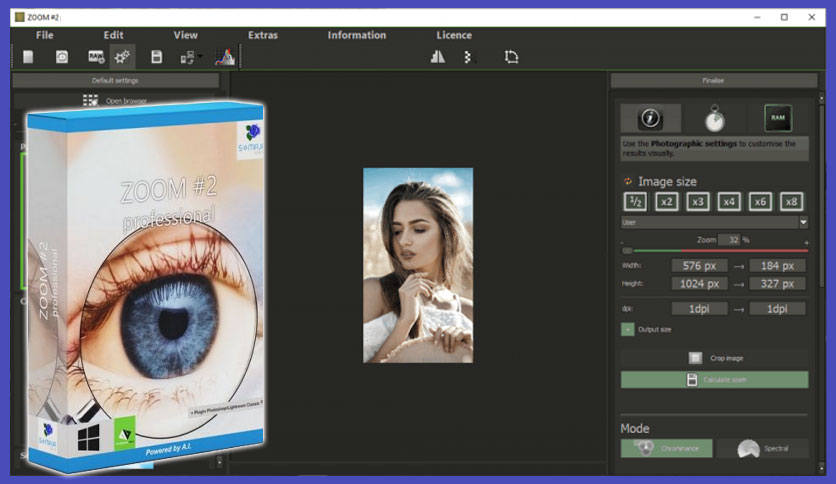Screen dimensions: 836x484
Task: Open the Edit menu
Action: point(114,35)
